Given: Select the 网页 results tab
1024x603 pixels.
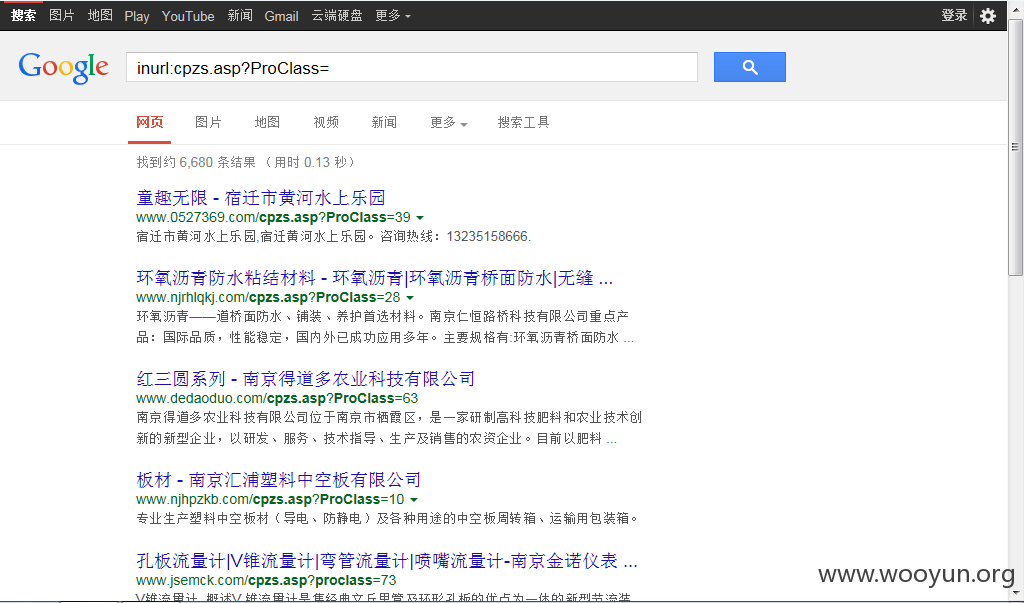Looking at the screenshot, I should [x=150, y=122].
